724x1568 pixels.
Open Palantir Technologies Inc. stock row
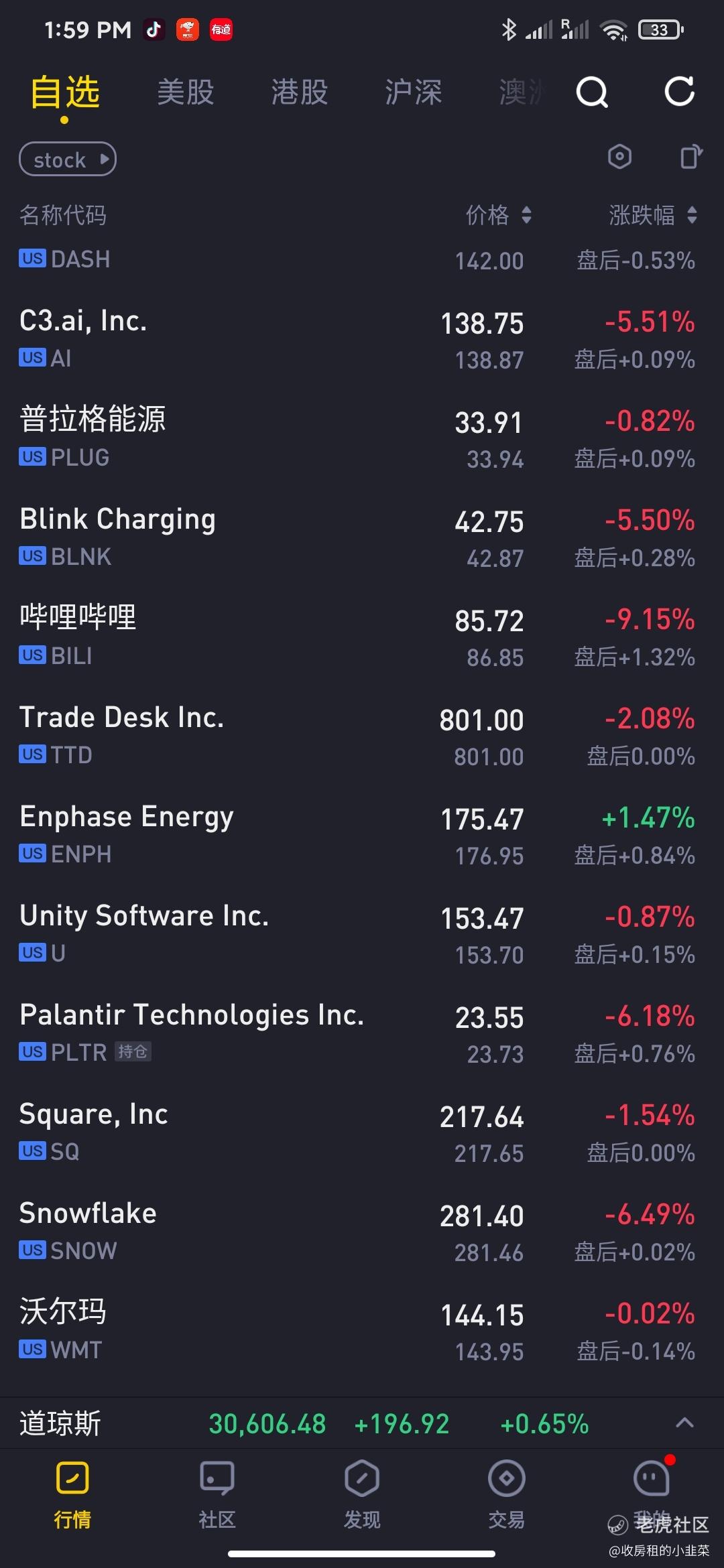point(362,1033)
